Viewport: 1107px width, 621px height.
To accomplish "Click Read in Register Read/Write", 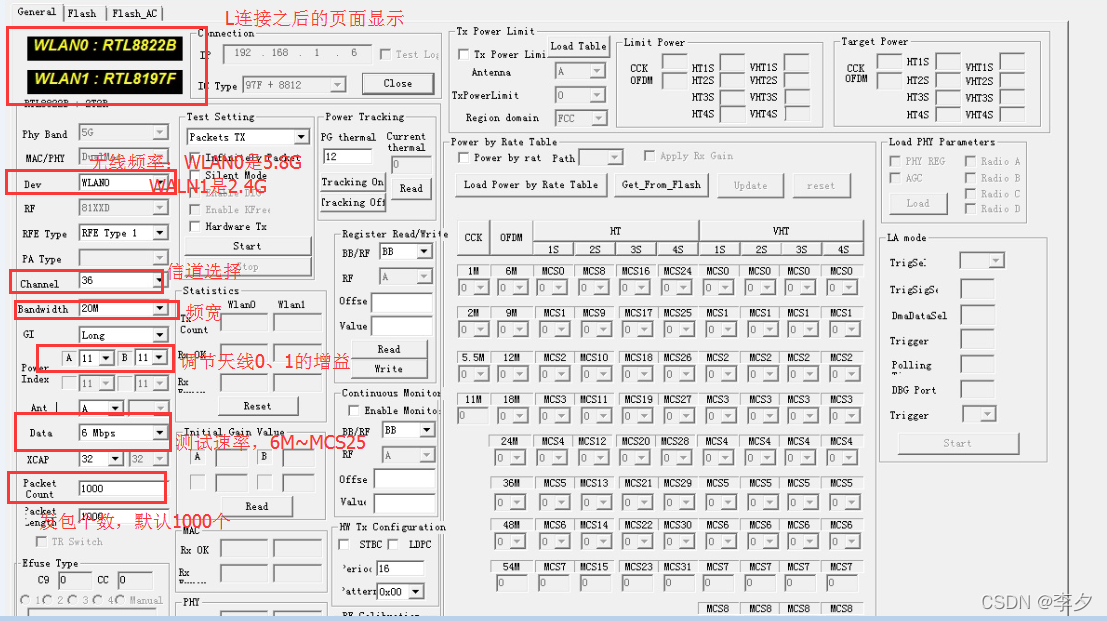I will (389, 349).
